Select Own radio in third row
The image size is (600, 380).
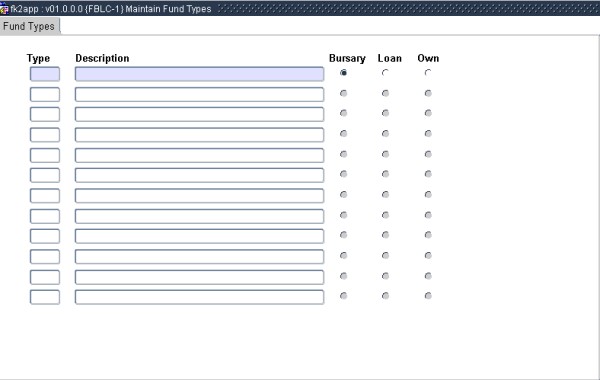tap(428, 113)
